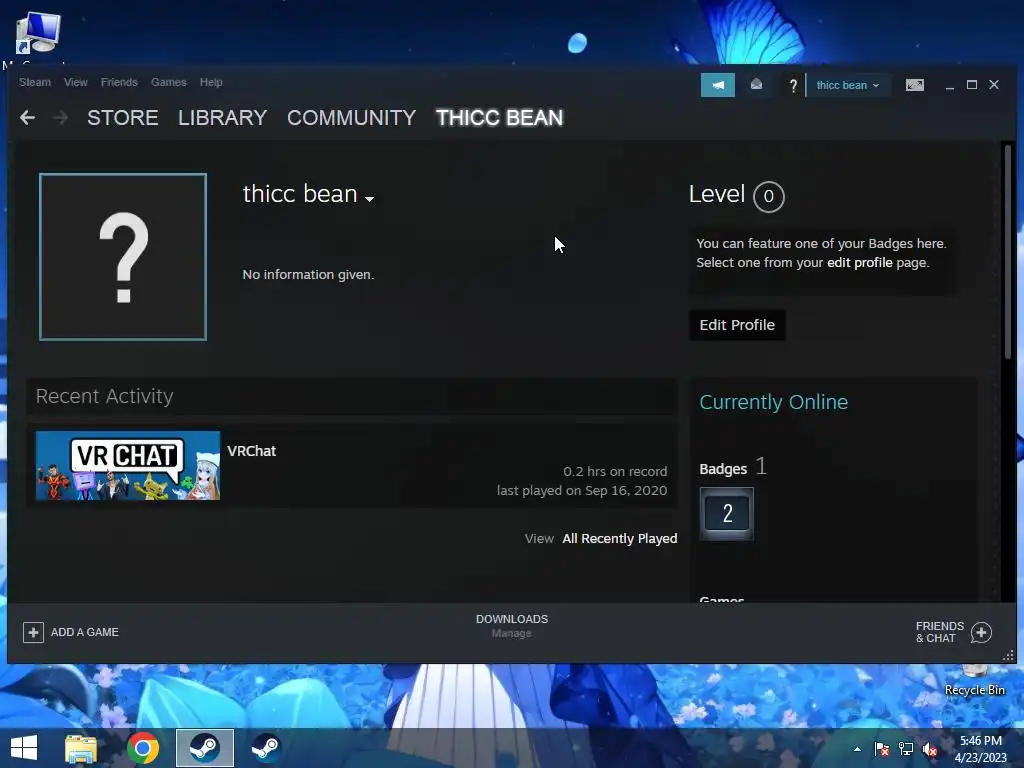This screenshot has height=768, width=1024.
Task: Click the Level text heading
Action: tap(717, 194)
